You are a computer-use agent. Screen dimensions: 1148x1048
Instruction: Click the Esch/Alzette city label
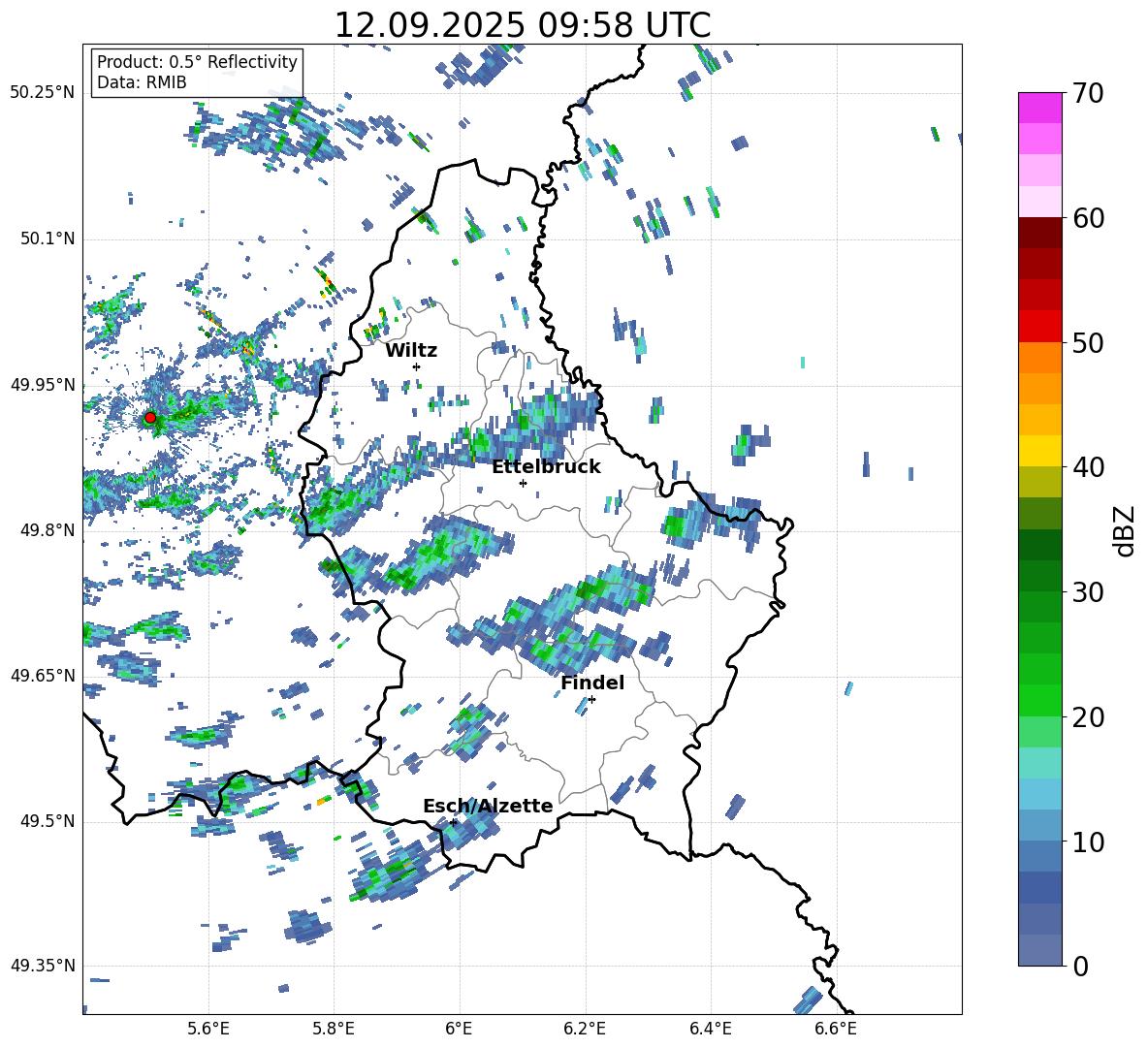click(x=488, y=807)
